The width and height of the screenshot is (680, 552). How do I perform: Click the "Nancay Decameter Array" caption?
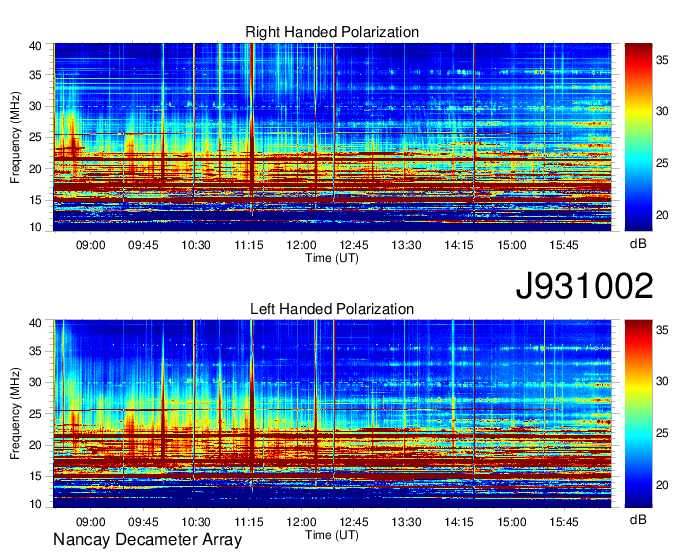coord(147,540)
